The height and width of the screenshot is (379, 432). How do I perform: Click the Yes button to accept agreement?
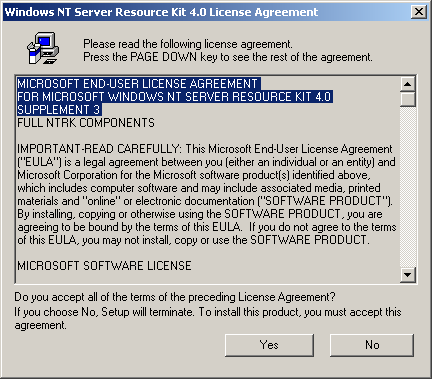click(269, 345)
